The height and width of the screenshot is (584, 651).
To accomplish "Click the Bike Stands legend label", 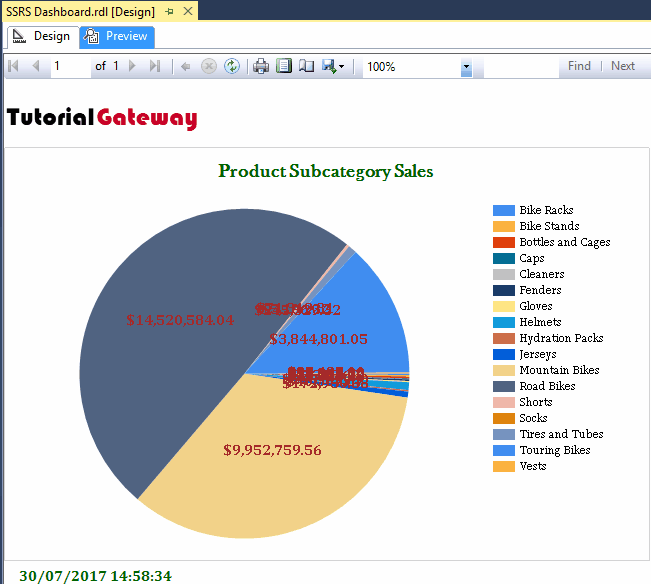I will tap(549, 226).
